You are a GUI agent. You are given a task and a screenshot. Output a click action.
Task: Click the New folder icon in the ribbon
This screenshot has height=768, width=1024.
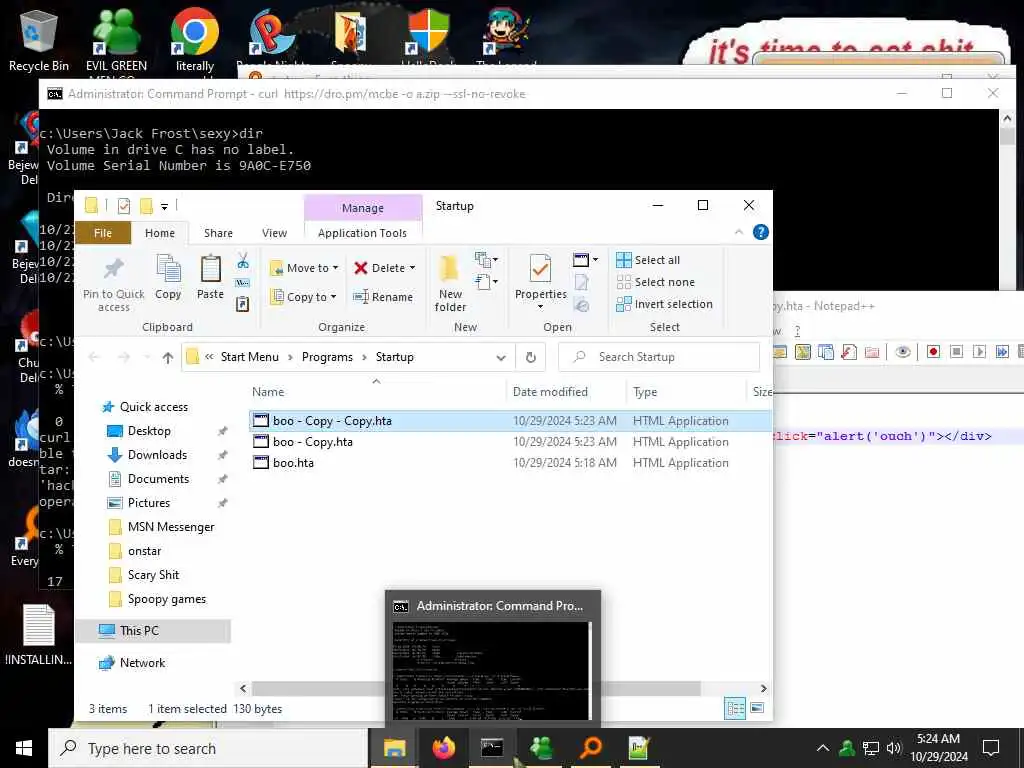450,269
